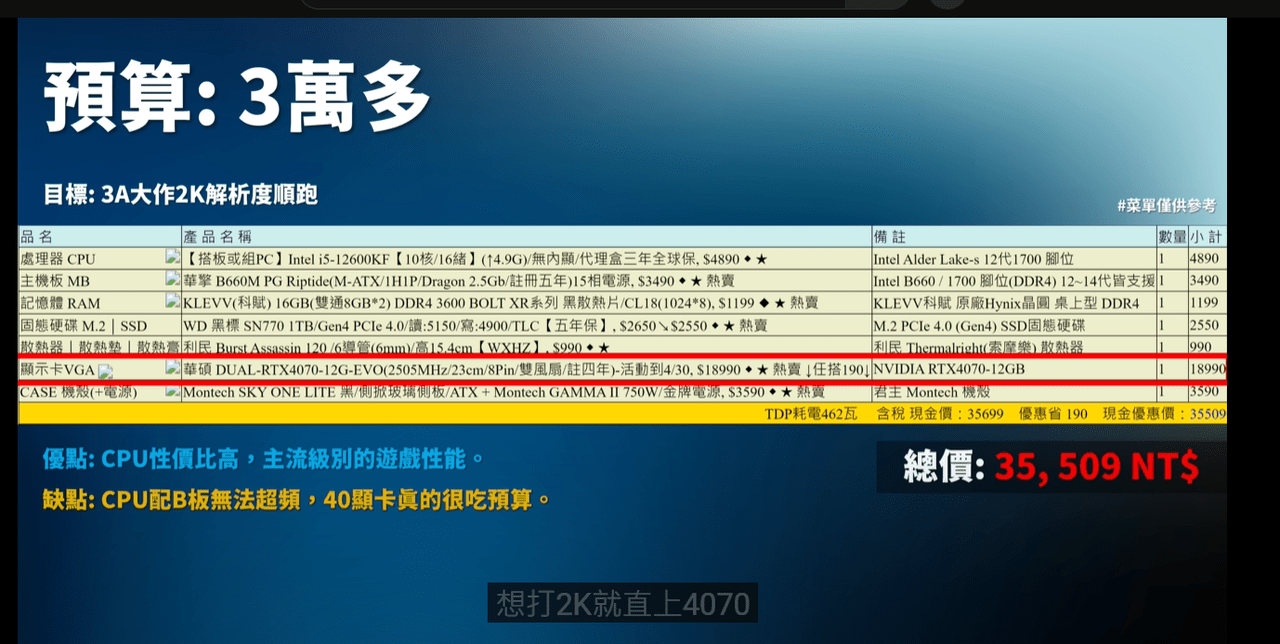The height and width of the screenshot is (644, 1280).
Task: Click the 小計 column header
Action: [1207, 237]
